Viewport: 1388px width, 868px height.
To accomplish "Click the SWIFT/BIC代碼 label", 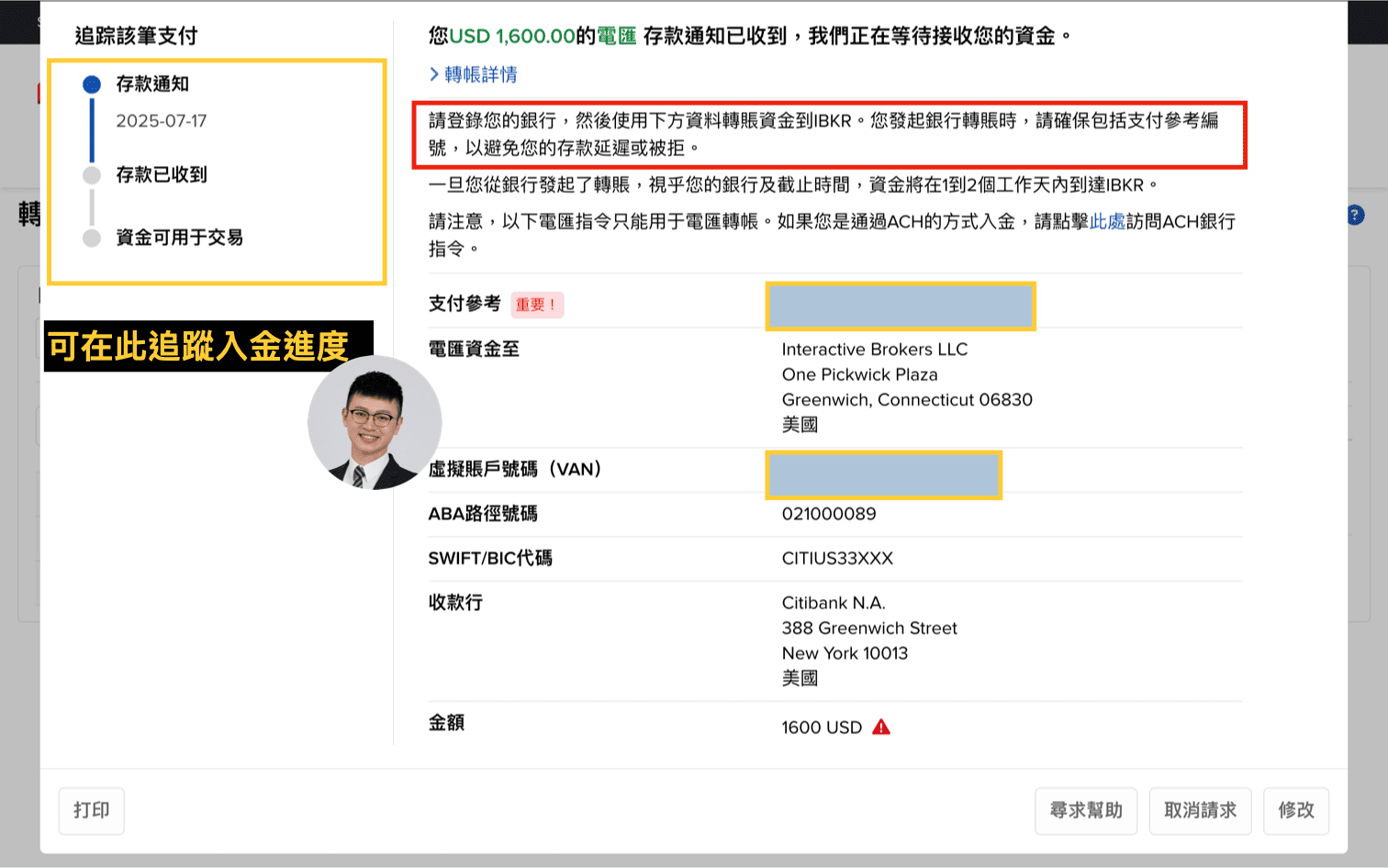I will [490, 558].
